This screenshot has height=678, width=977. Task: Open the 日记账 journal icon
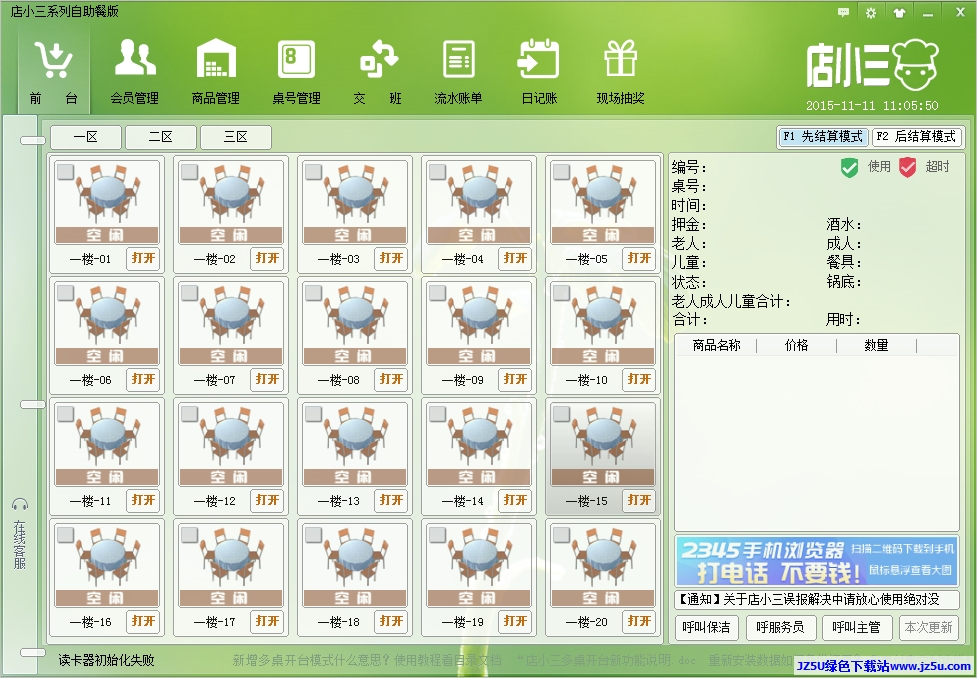tap(539, 61)
